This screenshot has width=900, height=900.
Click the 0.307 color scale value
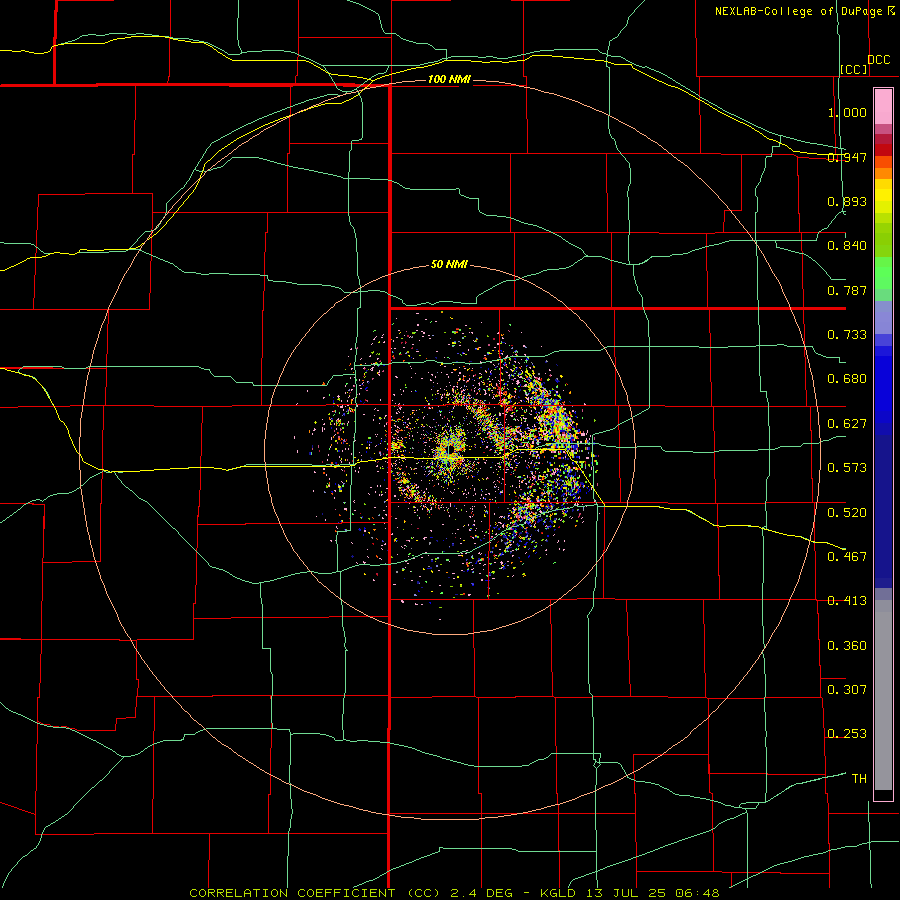point(847,690)
